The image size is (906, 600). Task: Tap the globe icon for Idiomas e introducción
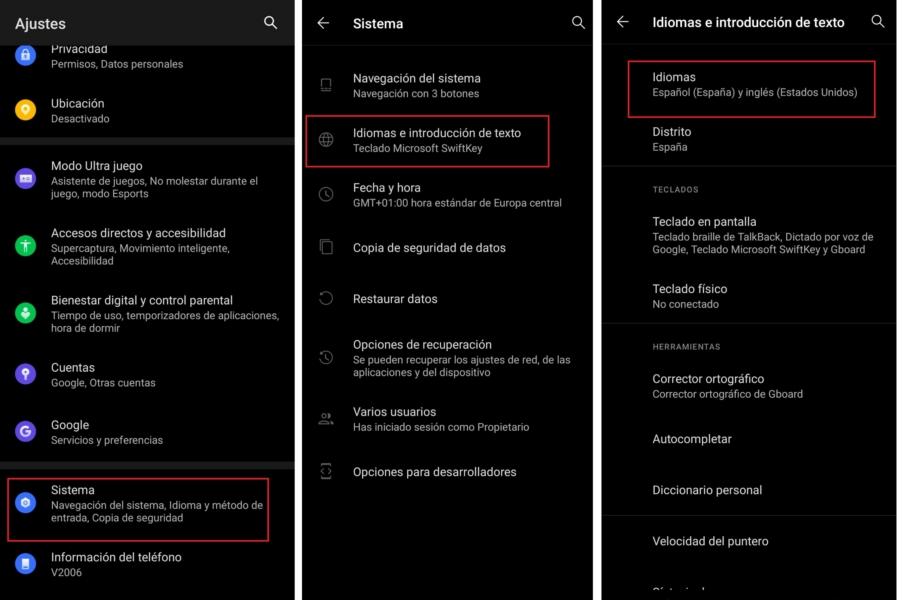coord(326,139)
